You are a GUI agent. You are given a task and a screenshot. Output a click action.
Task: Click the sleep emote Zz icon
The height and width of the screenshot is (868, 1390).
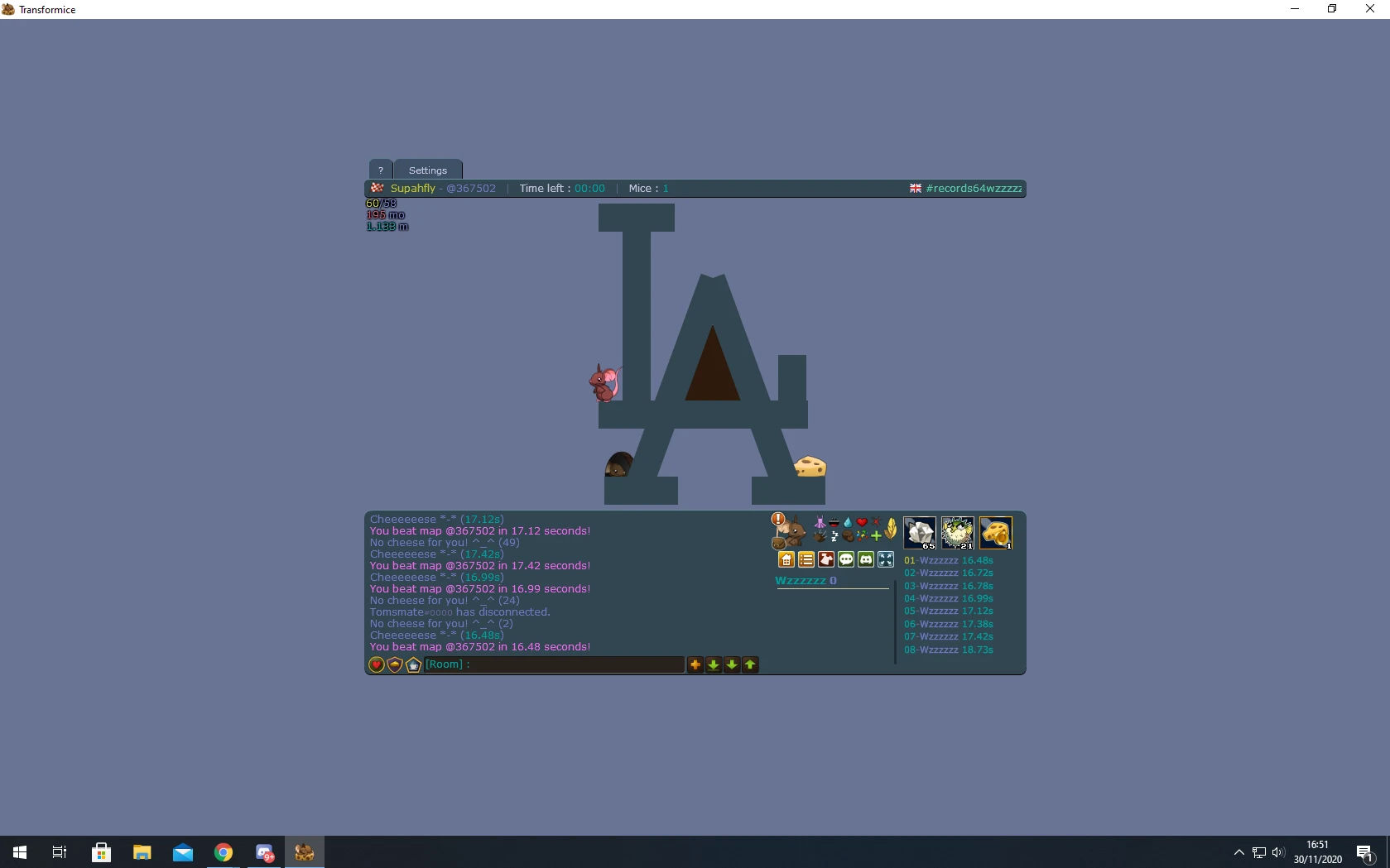834,536
